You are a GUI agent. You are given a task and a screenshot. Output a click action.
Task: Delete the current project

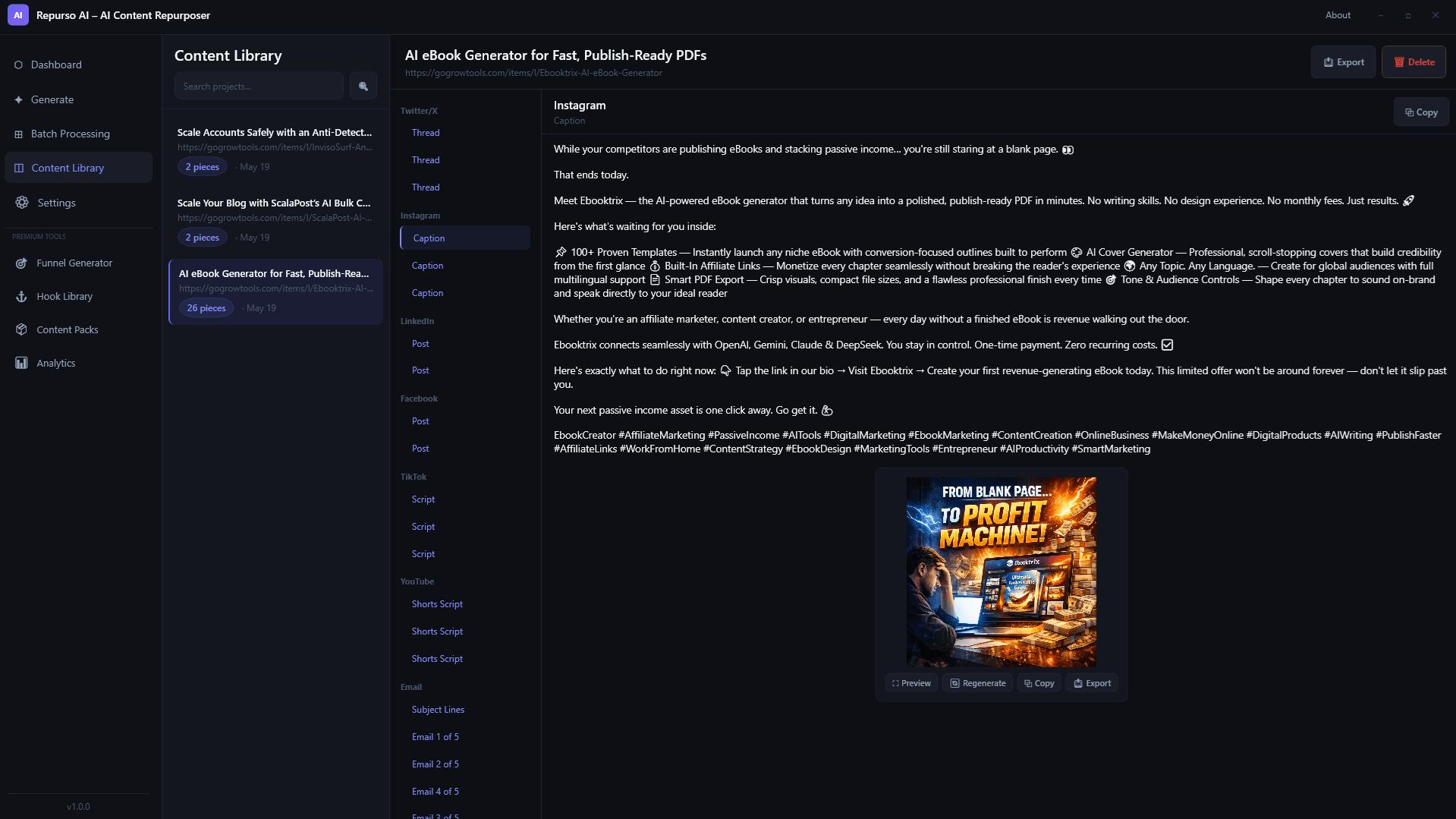tap(1414, 62)
